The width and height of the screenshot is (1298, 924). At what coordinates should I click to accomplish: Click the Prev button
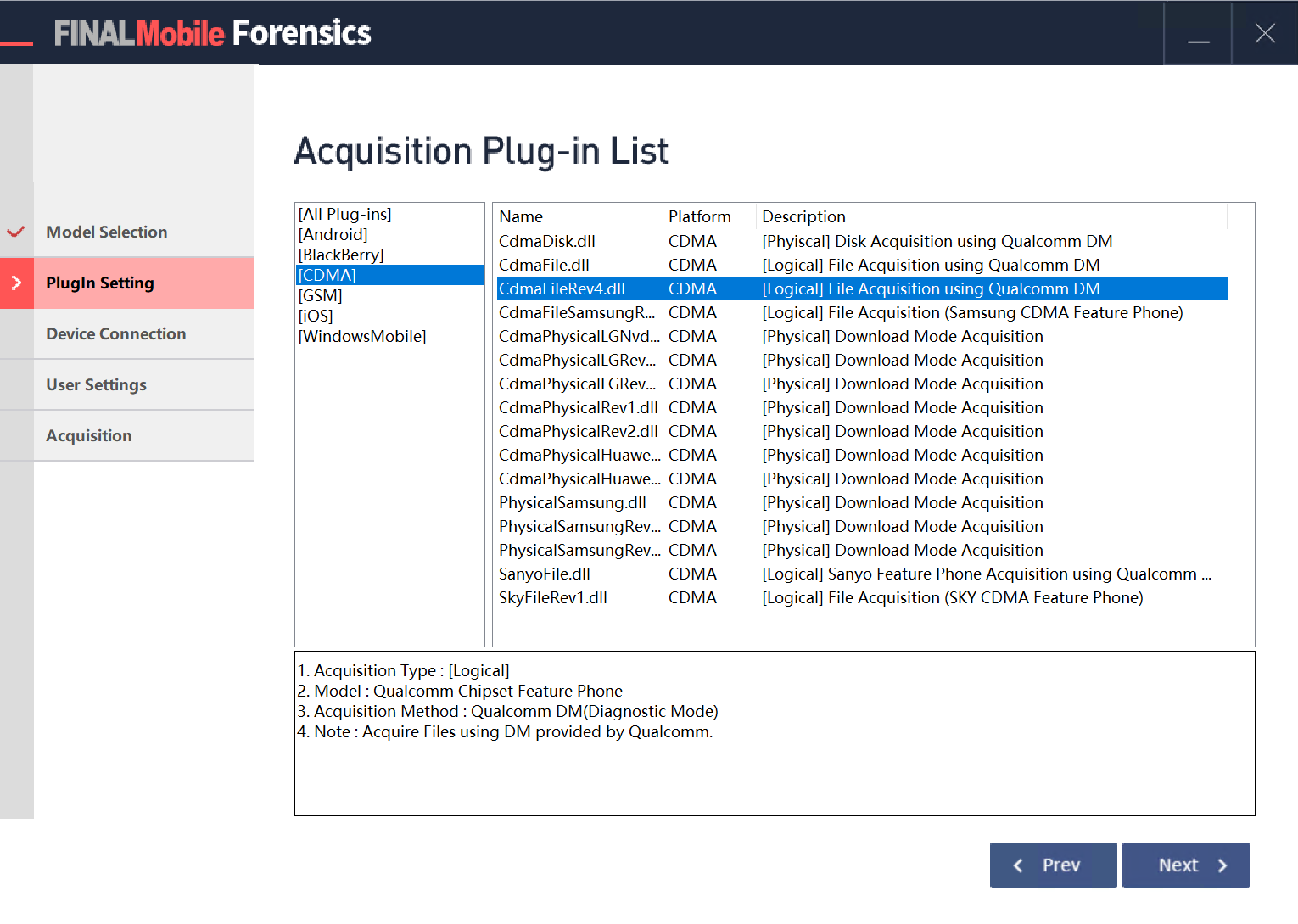(x=1053, y=865)
